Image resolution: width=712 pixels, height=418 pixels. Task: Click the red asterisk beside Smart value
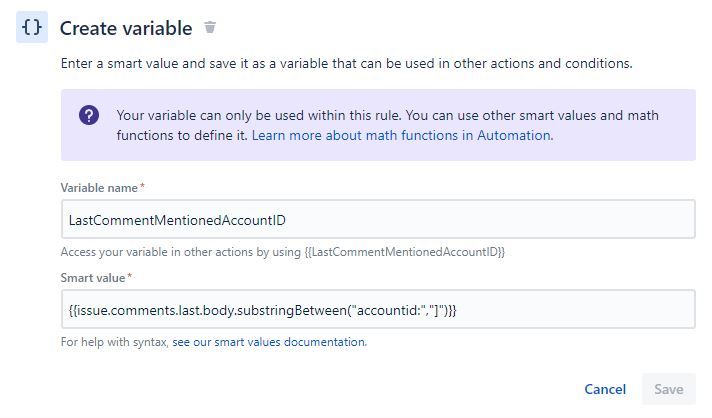pos(129,276)
